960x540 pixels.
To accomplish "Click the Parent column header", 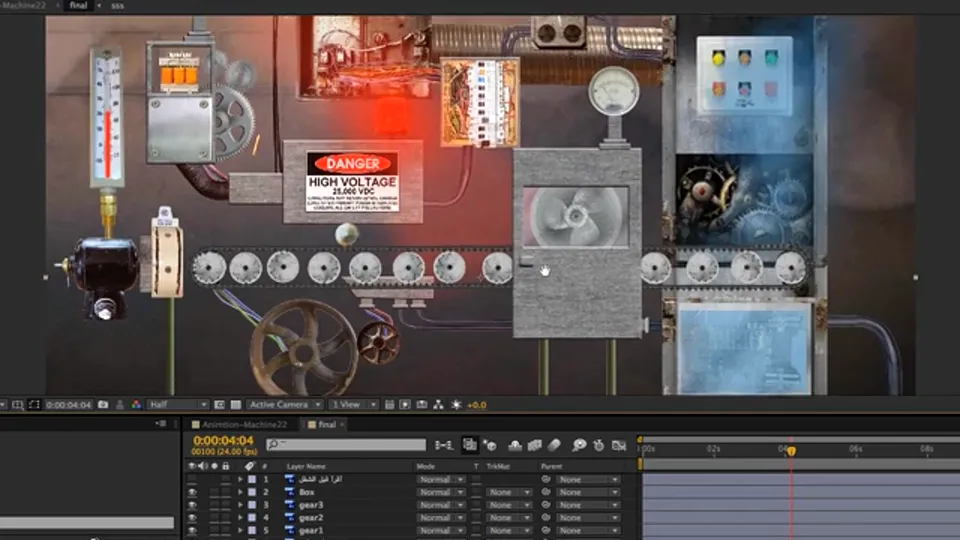I will click(551, 467).
